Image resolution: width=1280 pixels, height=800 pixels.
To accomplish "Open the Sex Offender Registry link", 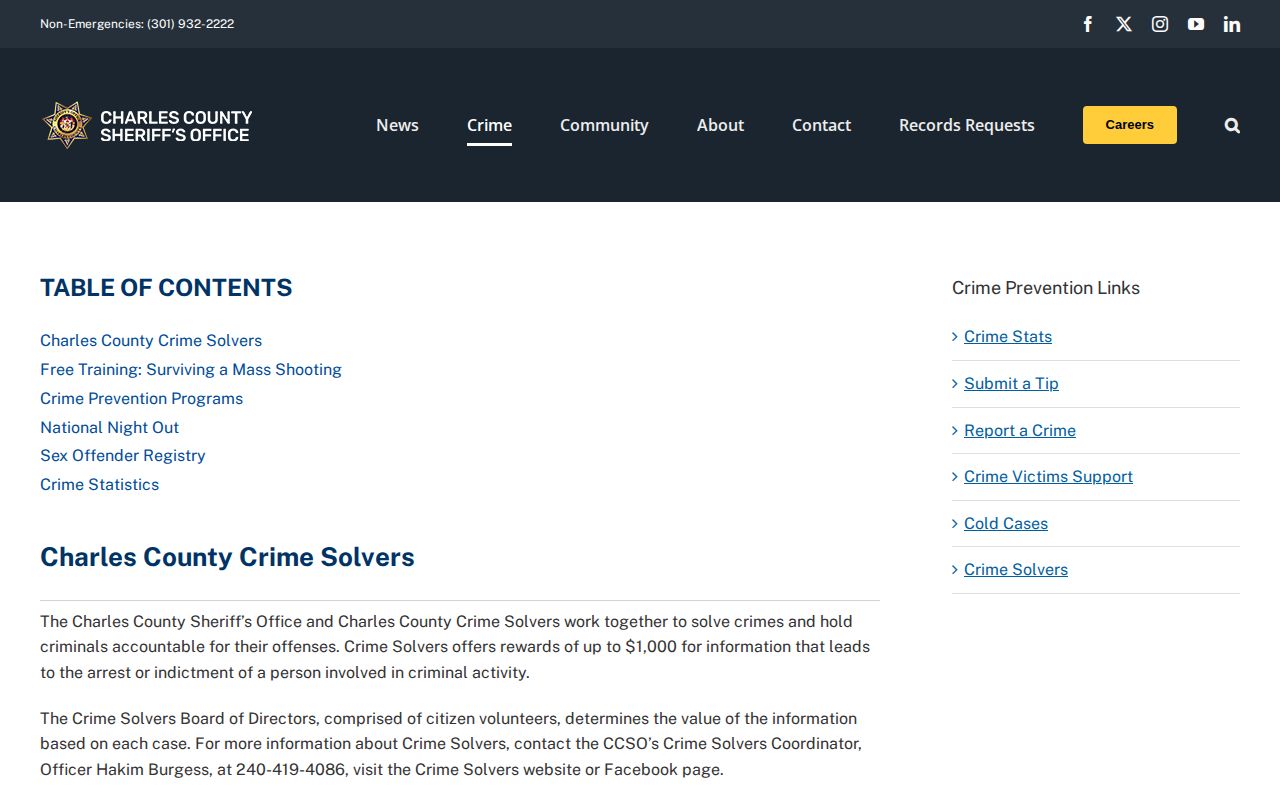I will click(122, 456).
